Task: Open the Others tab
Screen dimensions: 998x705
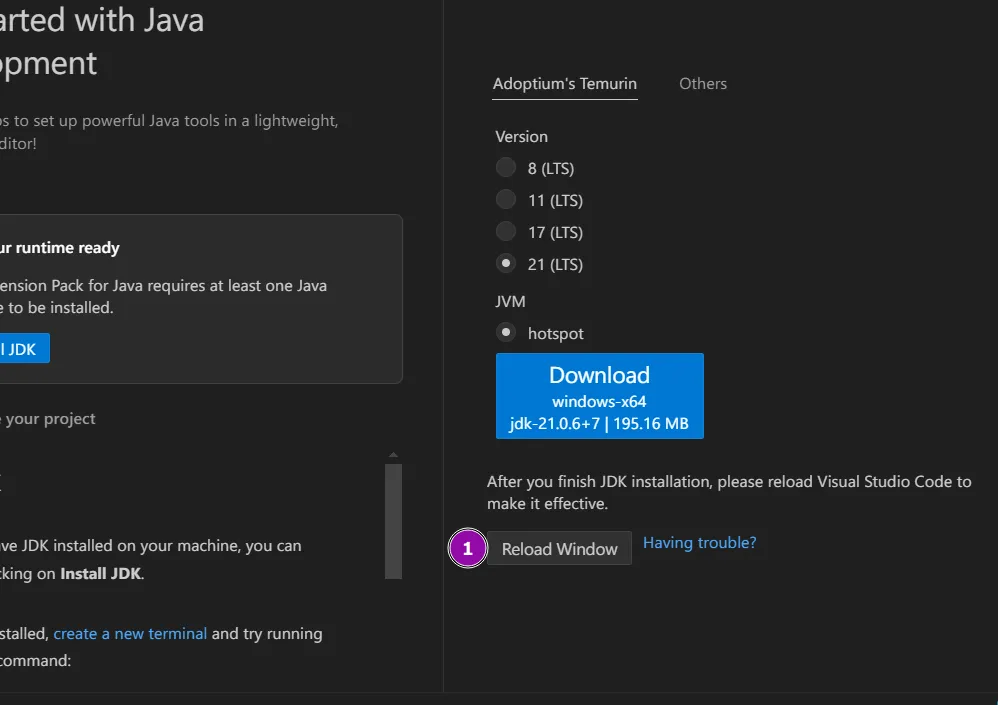Action: 702,84
